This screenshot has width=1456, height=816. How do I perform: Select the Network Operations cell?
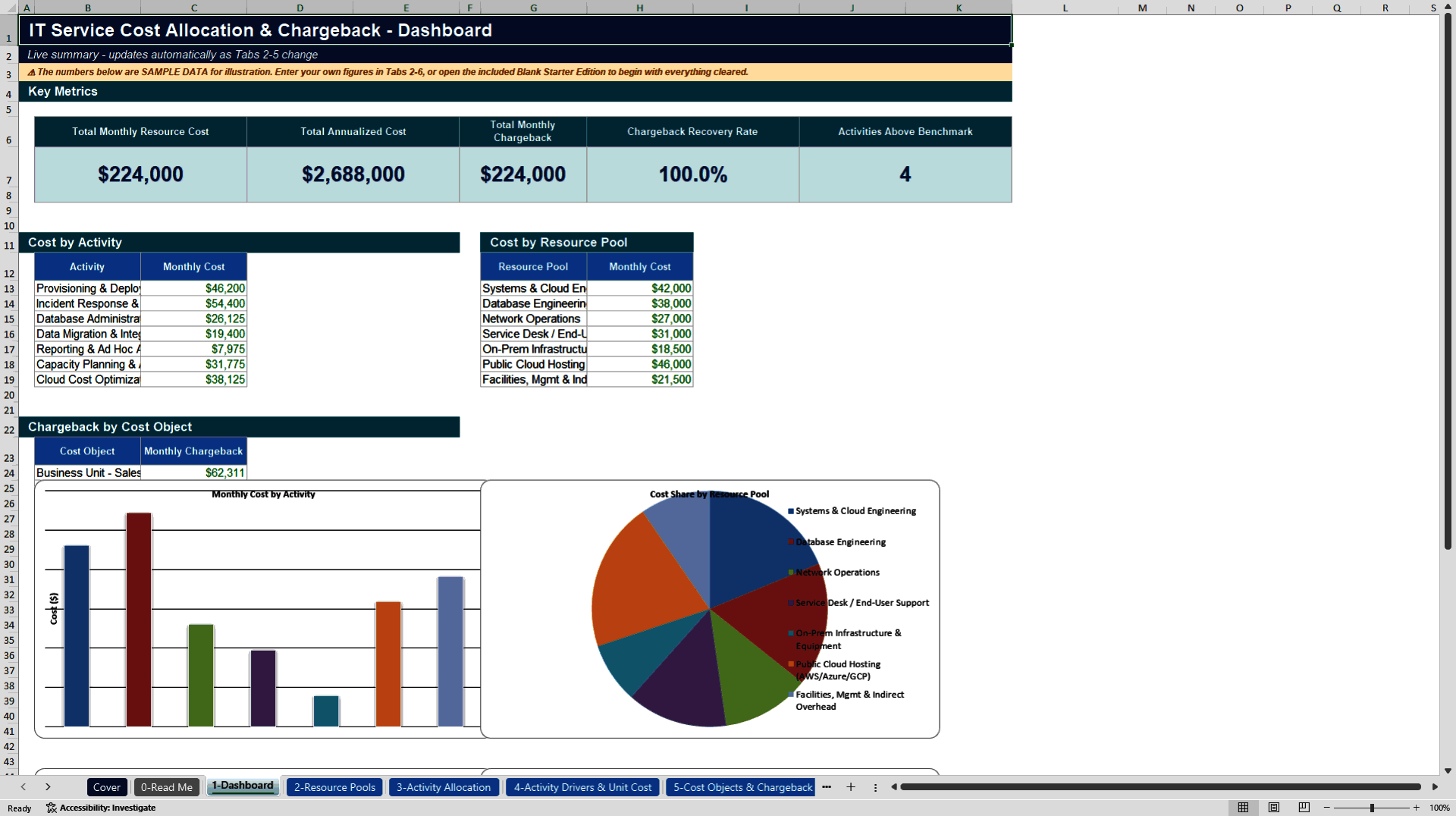click(x=534, y=319)
